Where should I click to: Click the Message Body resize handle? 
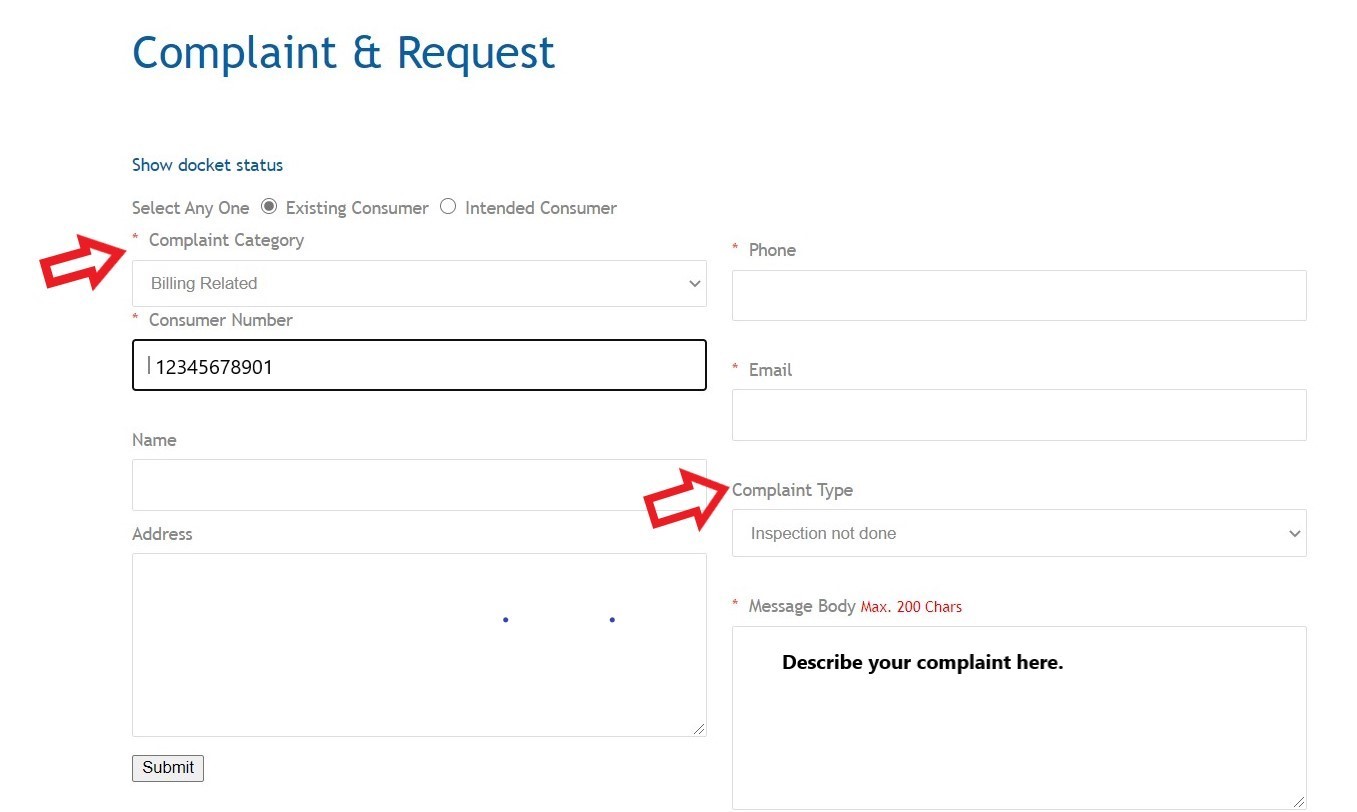pos(1299,801)
